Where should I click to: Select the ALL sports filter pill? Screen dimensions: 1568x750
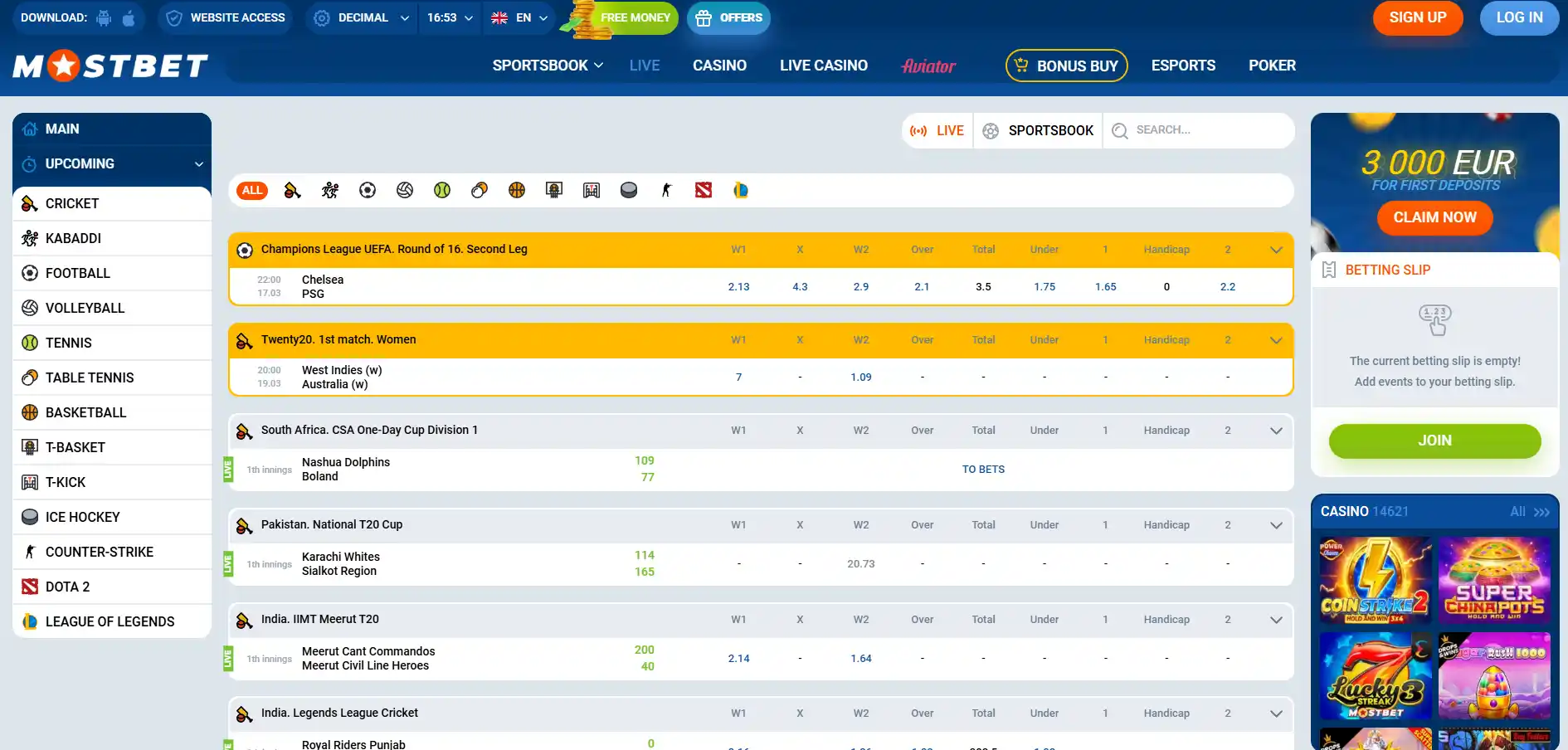[x=252, y=191]
